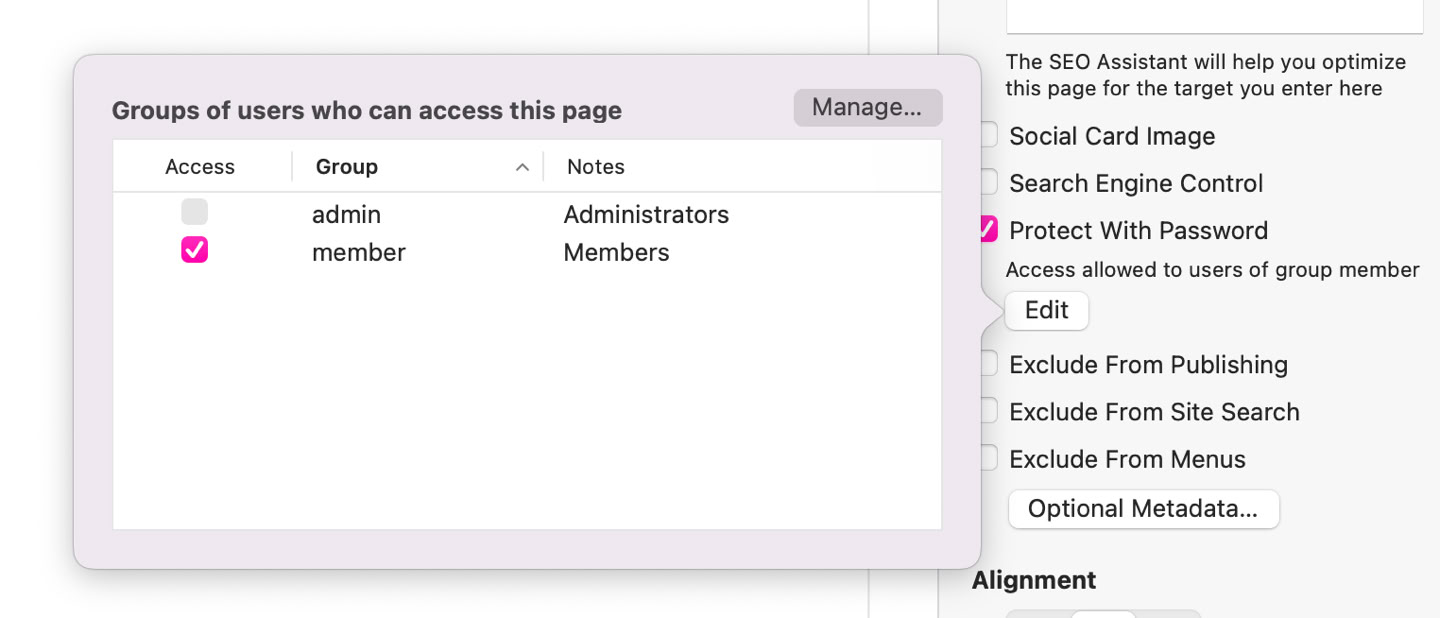Click the Access column header
Image resolution: width=1440 pixels, height=618 pixels.
(x=200, y=167)
